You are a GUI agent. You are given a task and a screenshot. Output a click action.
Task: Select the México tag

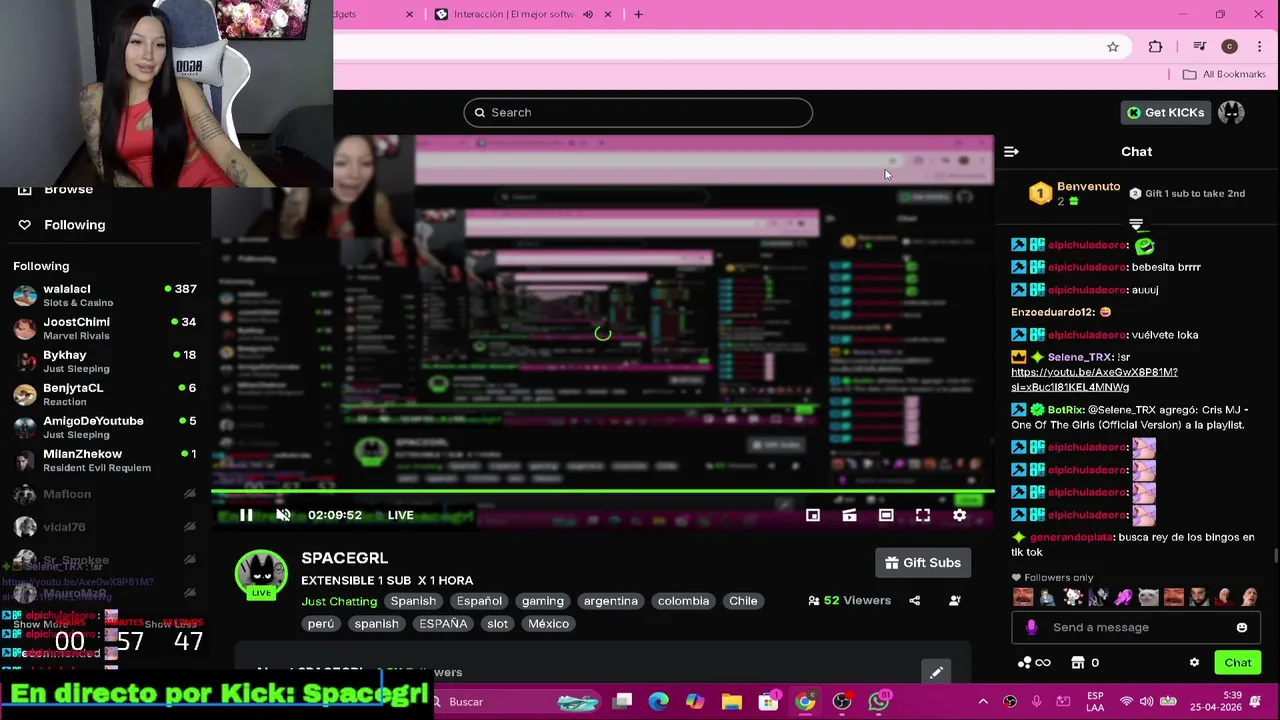[548, 624]
